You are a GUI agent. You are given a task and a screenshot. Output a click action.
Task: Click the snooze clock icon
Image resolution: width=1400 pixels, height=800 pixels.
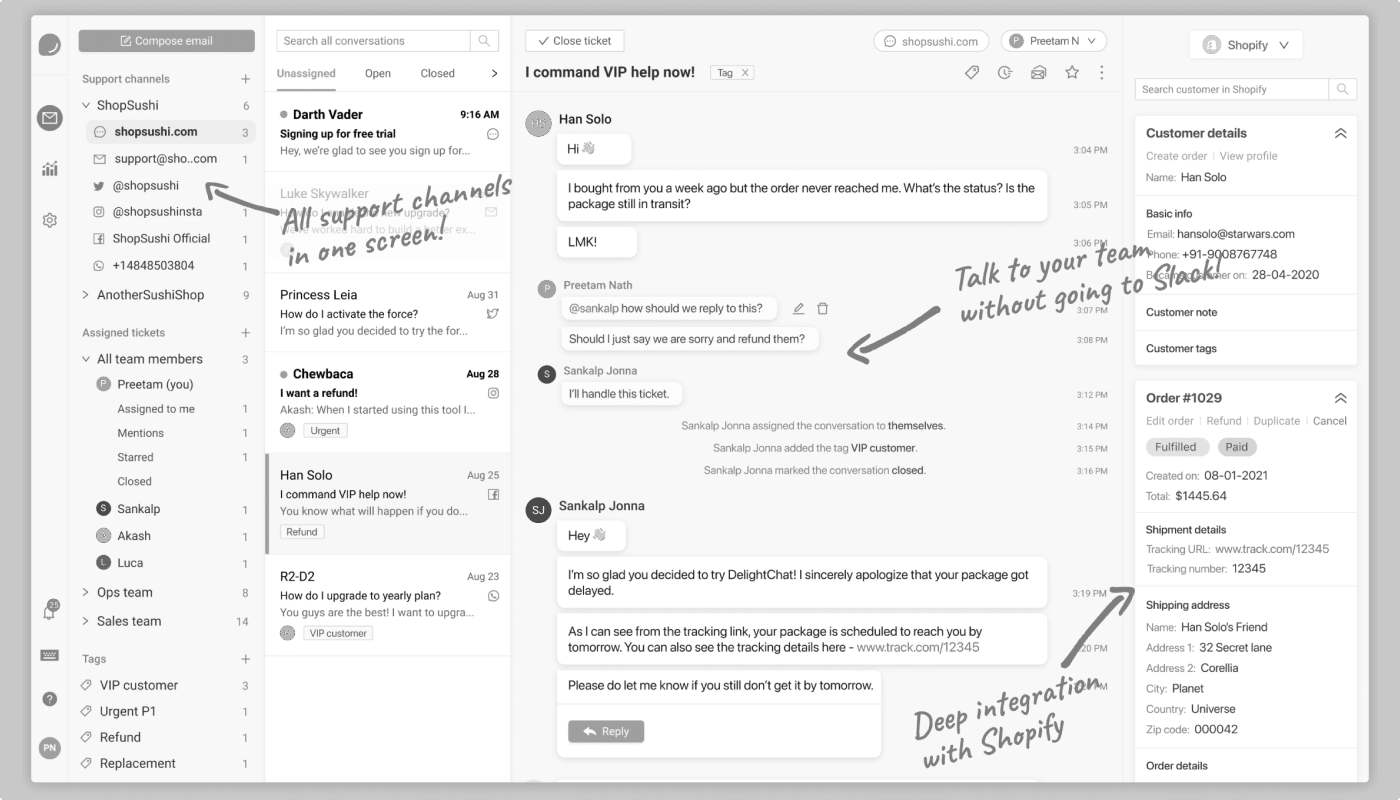coord(1004,72)
